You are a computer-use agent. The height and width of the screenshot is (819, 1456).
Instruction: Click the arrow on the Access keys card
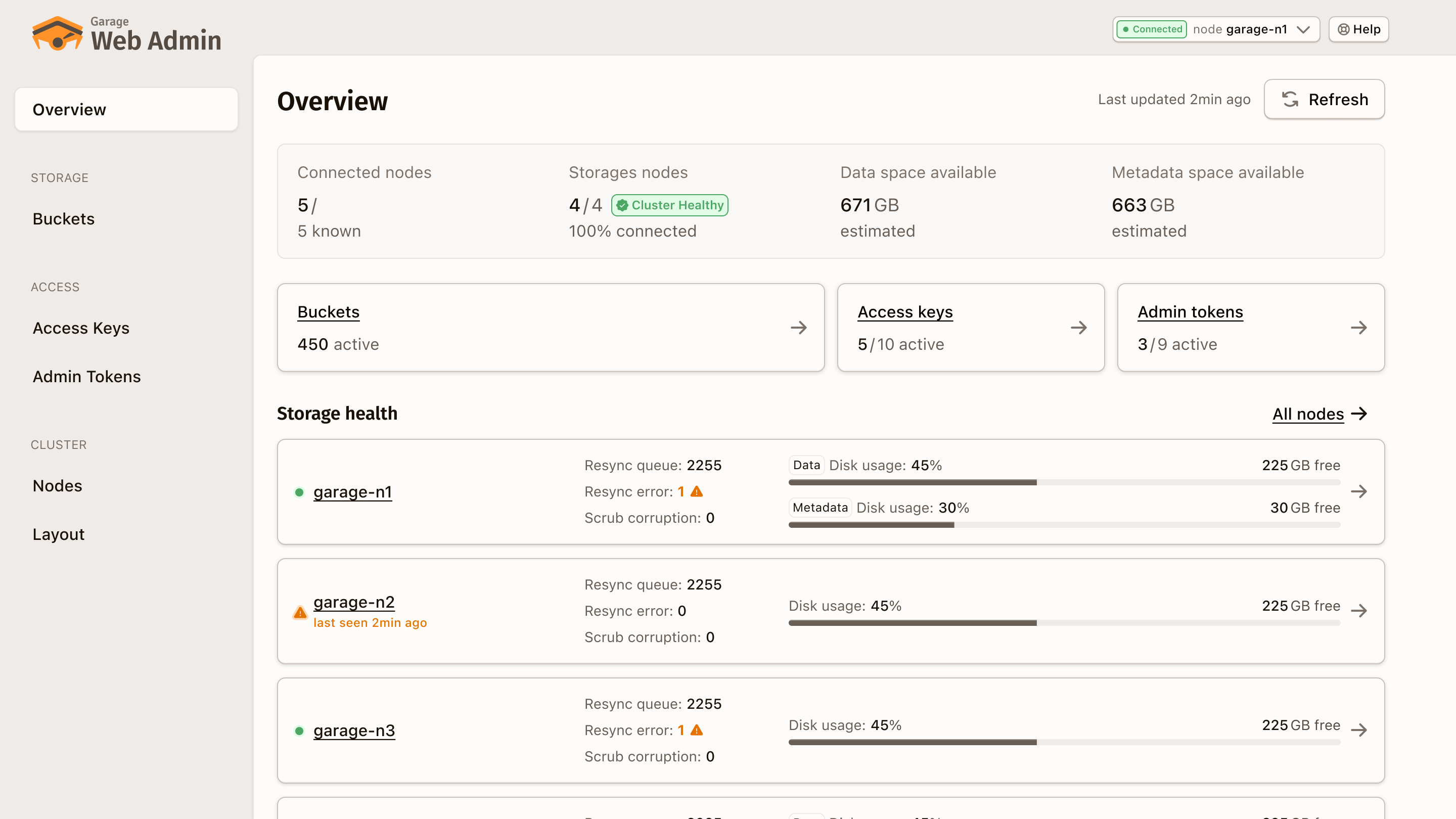[1078, 328]
